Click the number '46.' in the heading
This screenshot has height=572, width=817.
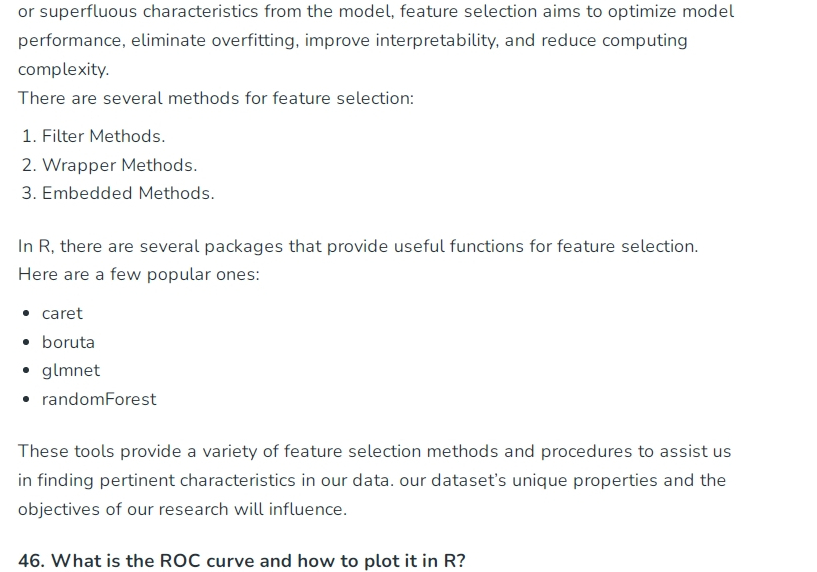[32, 561]
